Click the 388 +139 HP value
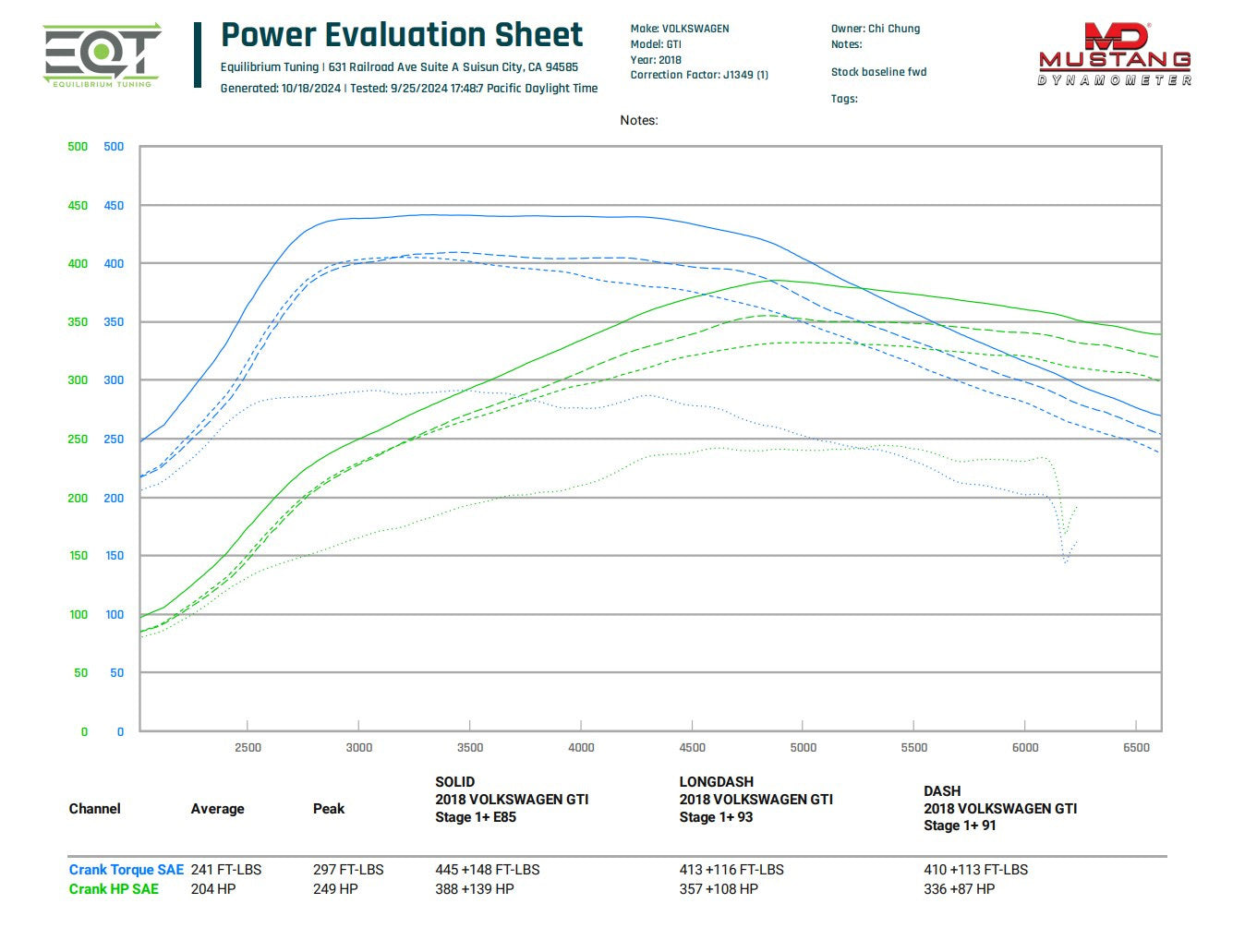1257x952 pixels. click(475, 889)
